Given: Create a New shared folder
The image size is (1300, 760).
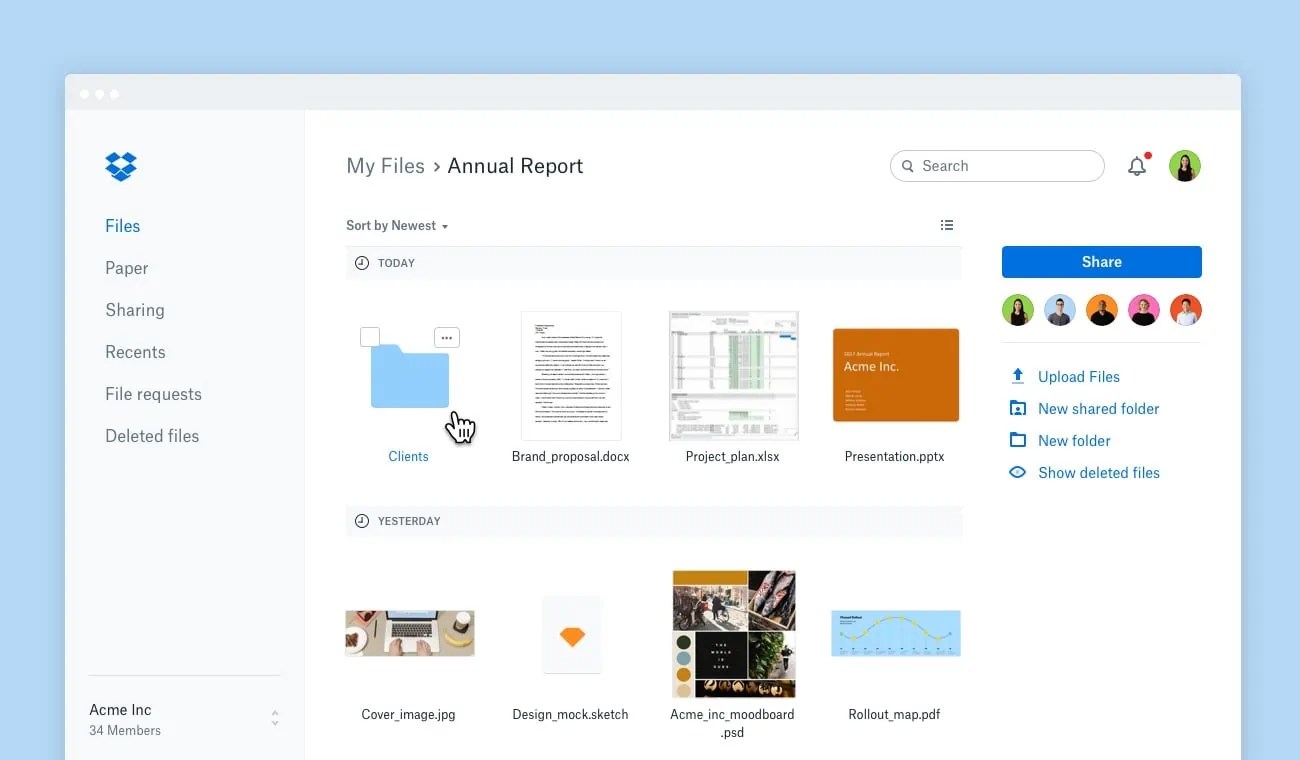Looking at the screenshot, I should click(1098, 408).
